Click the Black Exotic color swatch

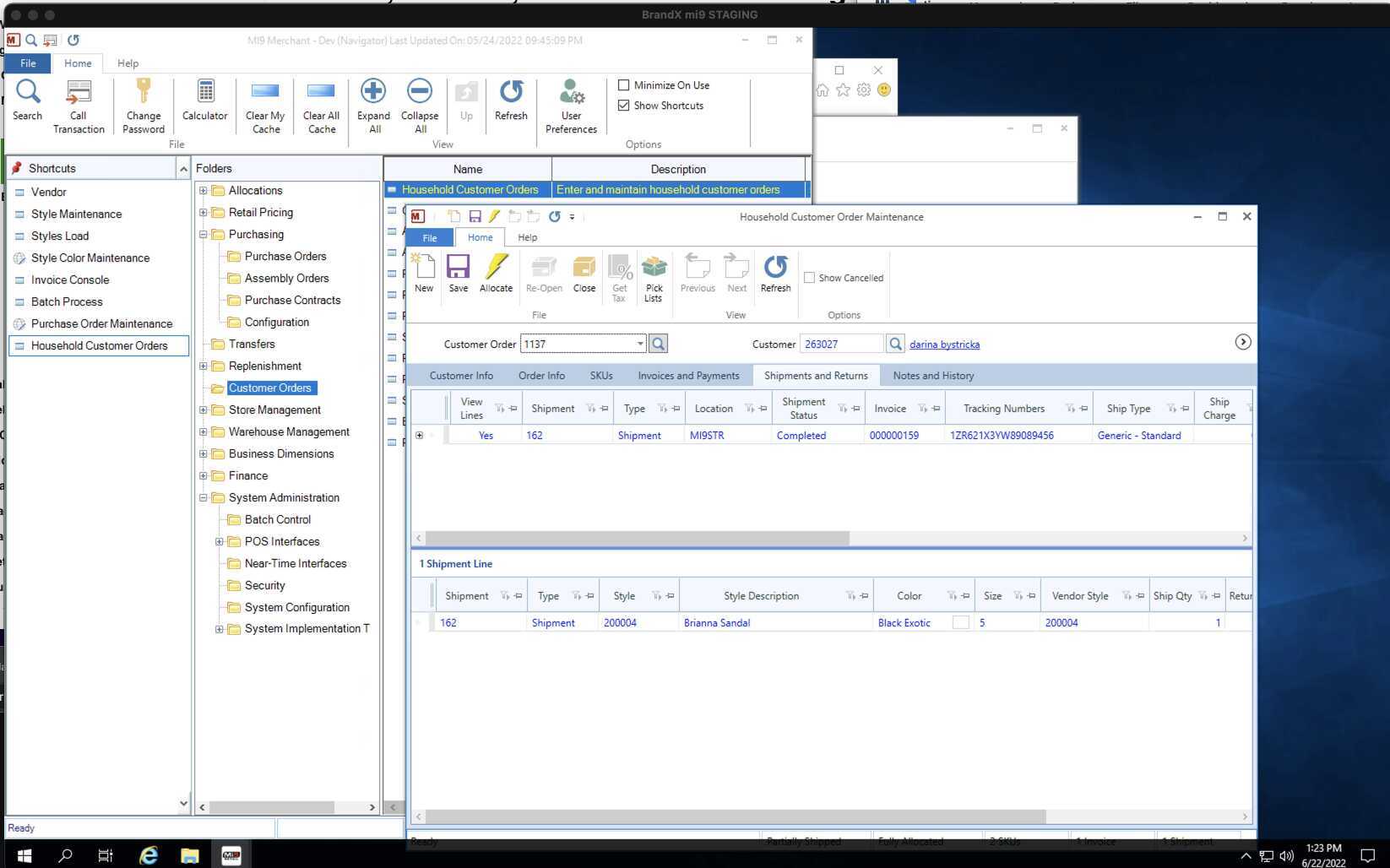click(960, 622)
